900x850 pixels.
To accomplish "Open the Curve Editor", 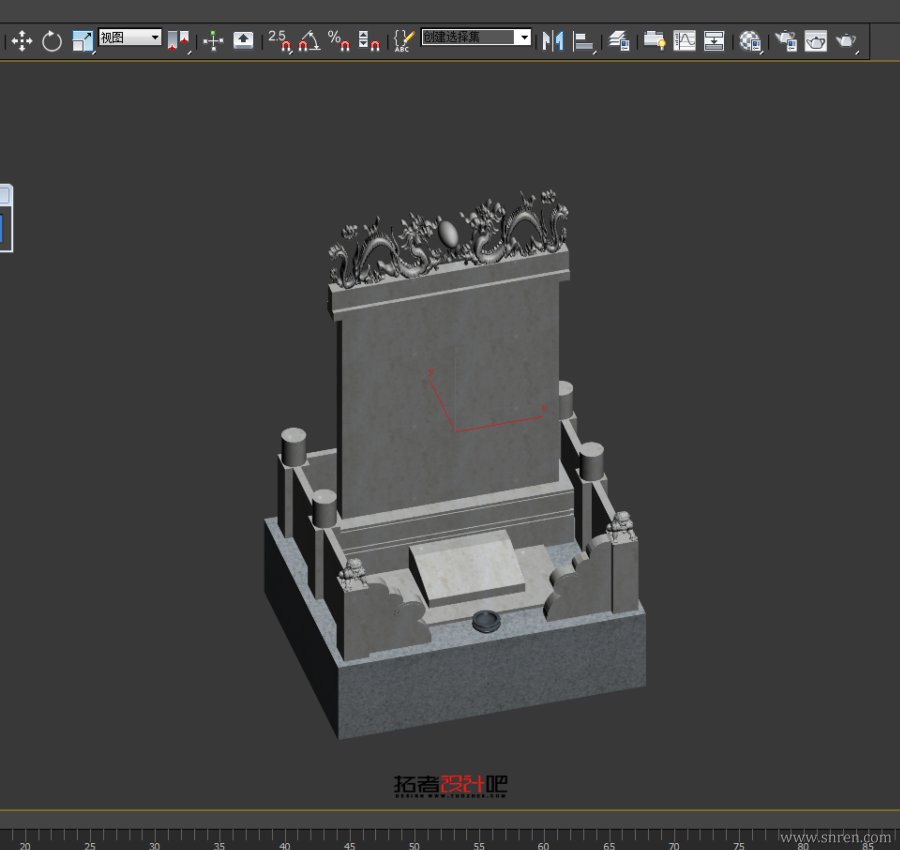I will point(685,41).
